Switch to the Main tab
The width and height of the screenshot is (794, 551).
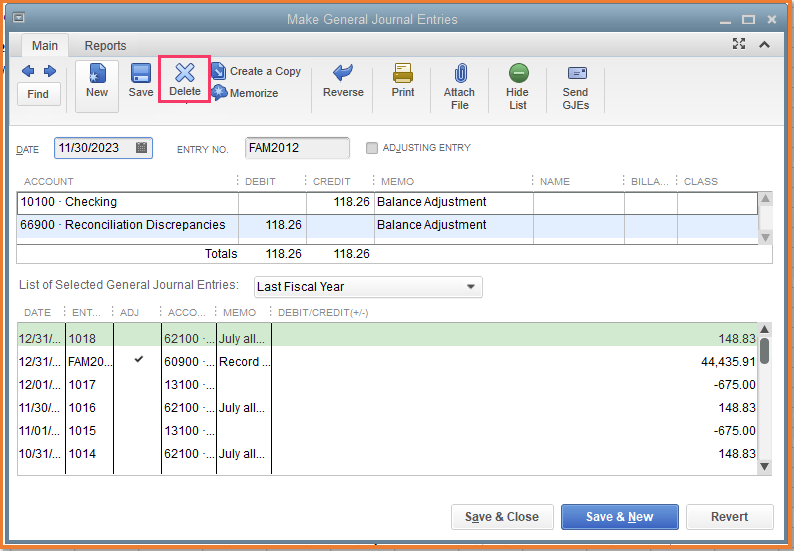coord(45,46)
